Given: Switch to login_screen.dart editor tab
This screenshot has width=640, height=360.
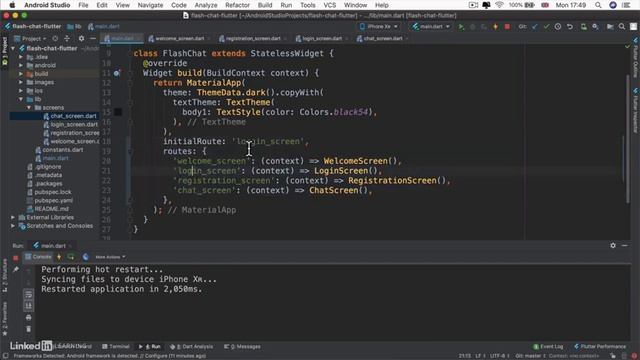Looking at the screenshot, I should pos(322,38).
